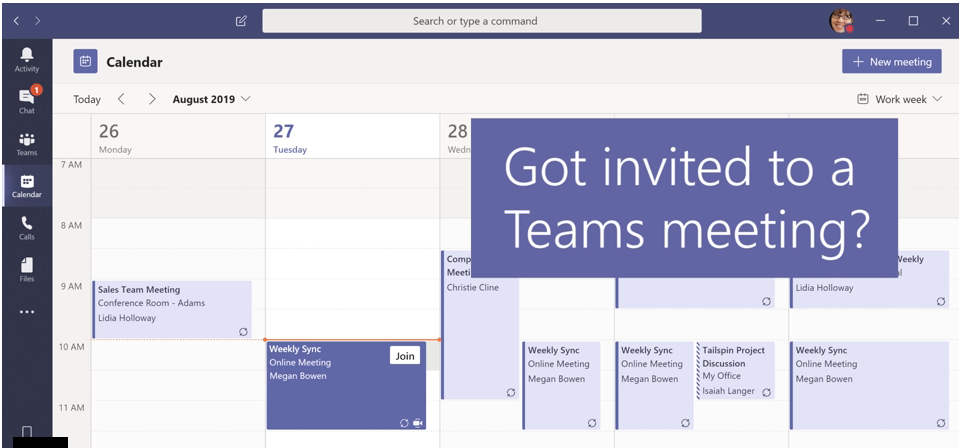Open the Tailspin Project Discussion event
Viewport: 959px width, 448px height.
click(x=735, y=371)
